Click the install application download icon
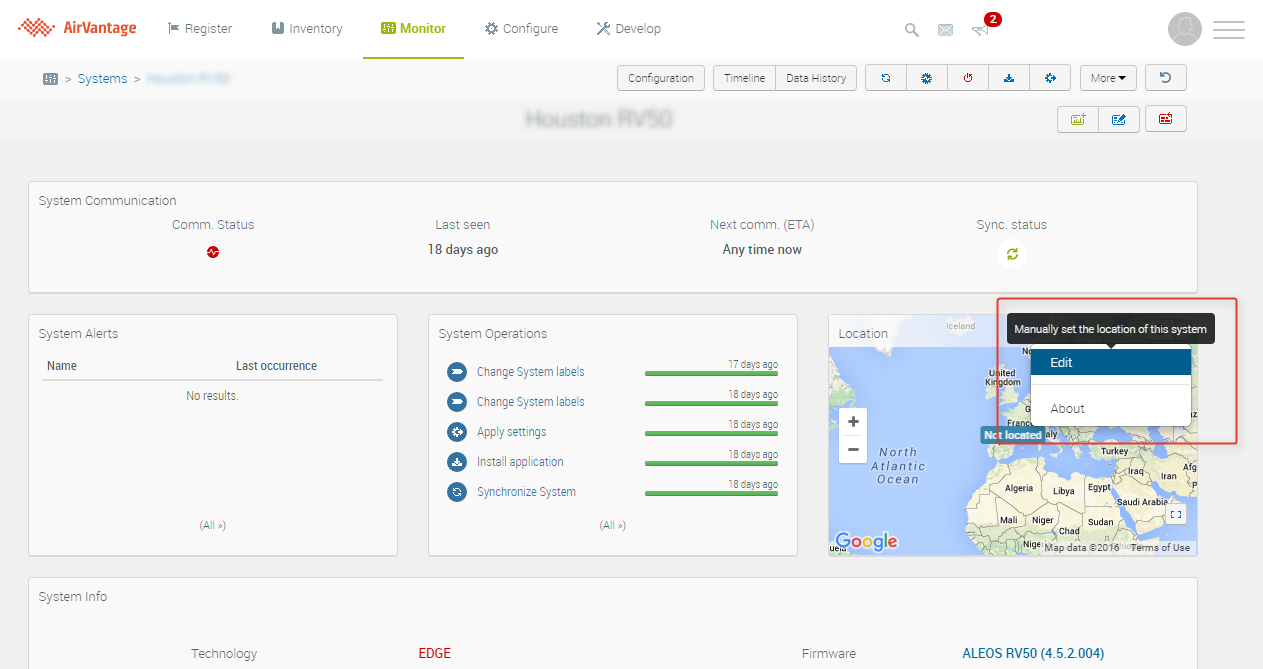Image resolution: width=1263 pixels, height=669 pixels. pyautogui.click(x=1009, y=78)
